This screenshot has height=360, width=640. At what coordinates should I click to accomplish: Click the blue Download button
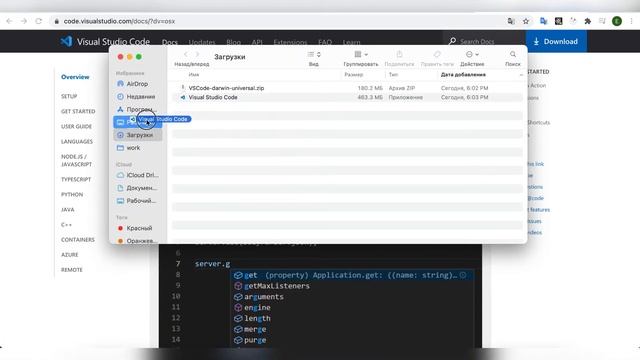556,41
